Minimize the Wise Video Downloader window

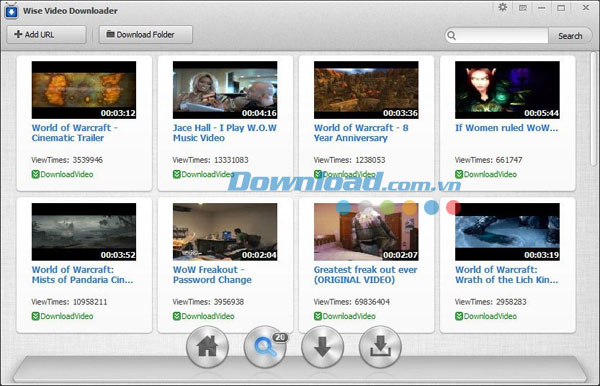tap(541, 8)
